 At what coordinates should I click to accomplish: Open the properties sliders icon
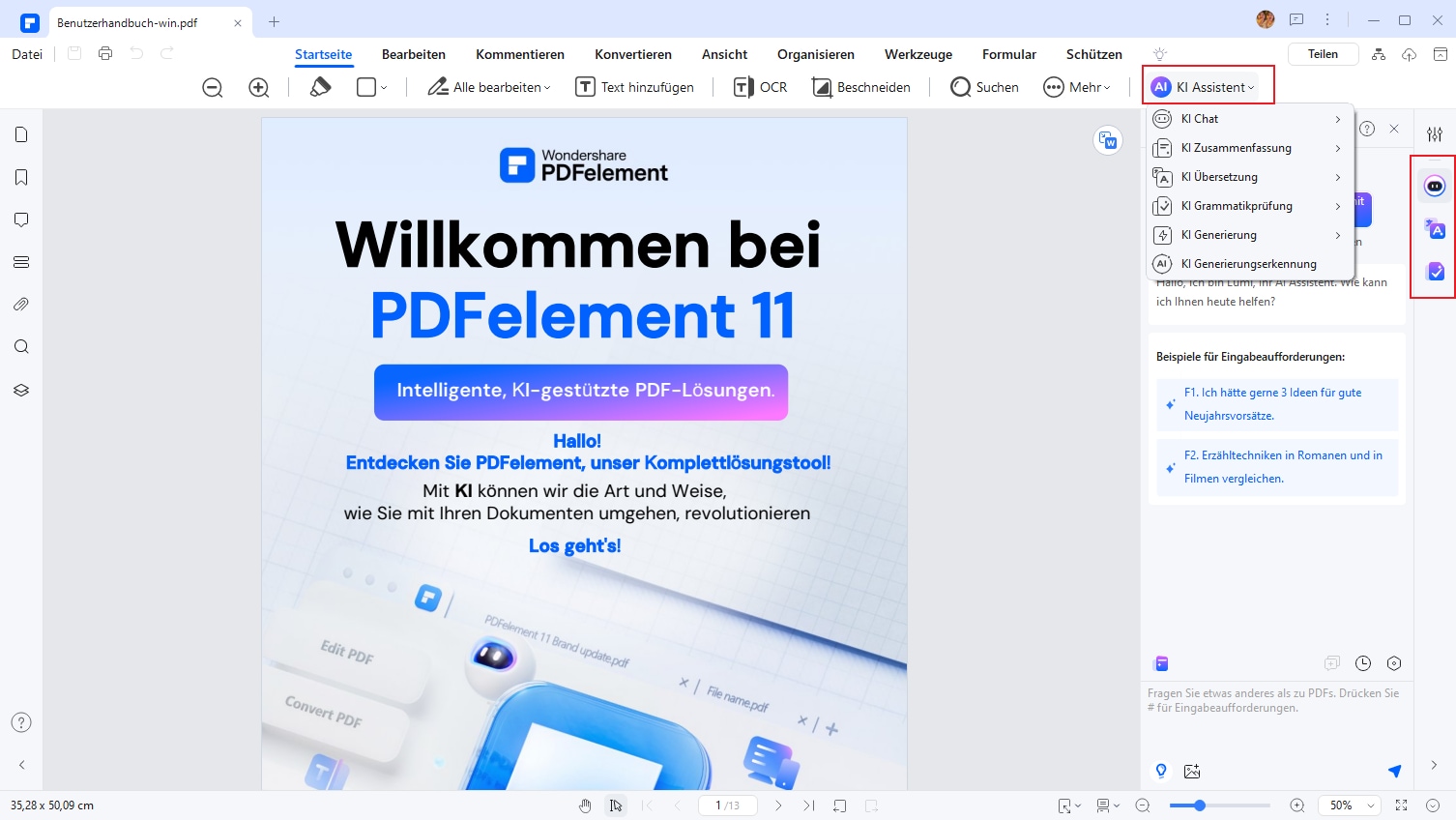pyautogui.click(x=1435, y=134)
